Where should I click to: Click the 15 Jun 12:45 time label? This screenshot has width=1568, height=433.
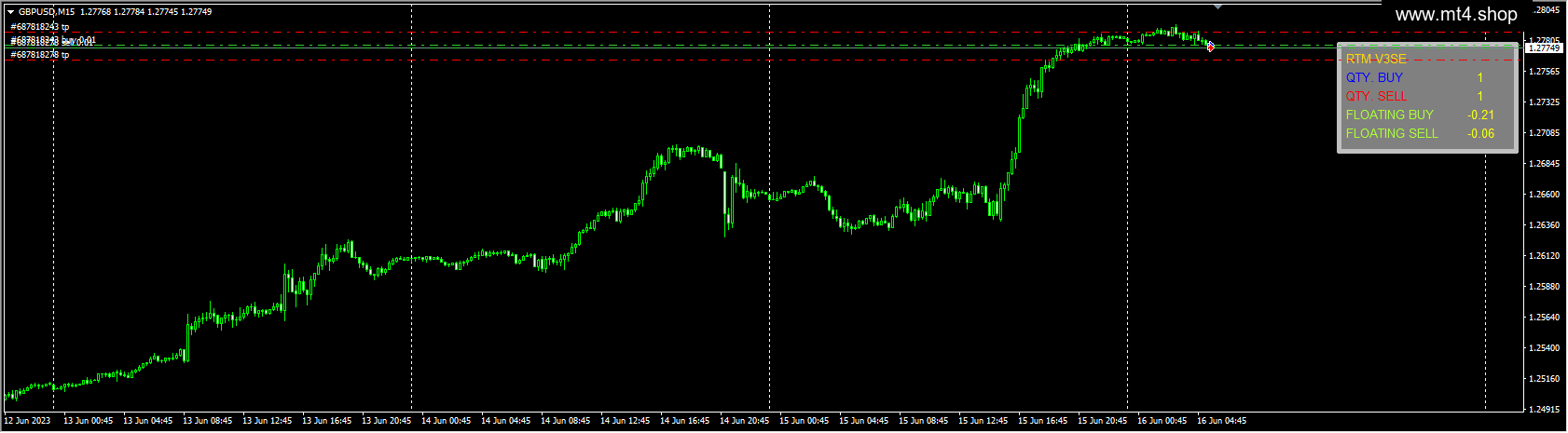click(983, 421)
